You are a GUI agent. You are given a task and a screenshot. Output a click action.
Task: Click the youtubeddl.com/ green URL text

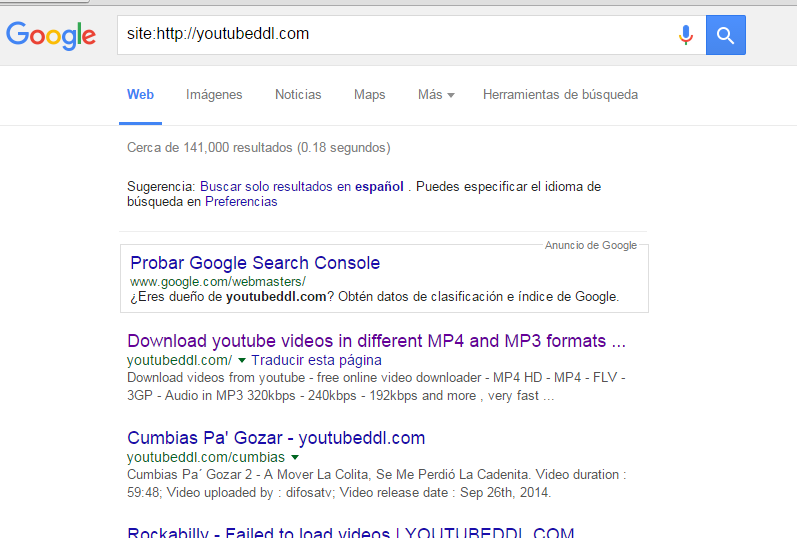[x=179, y=360]
